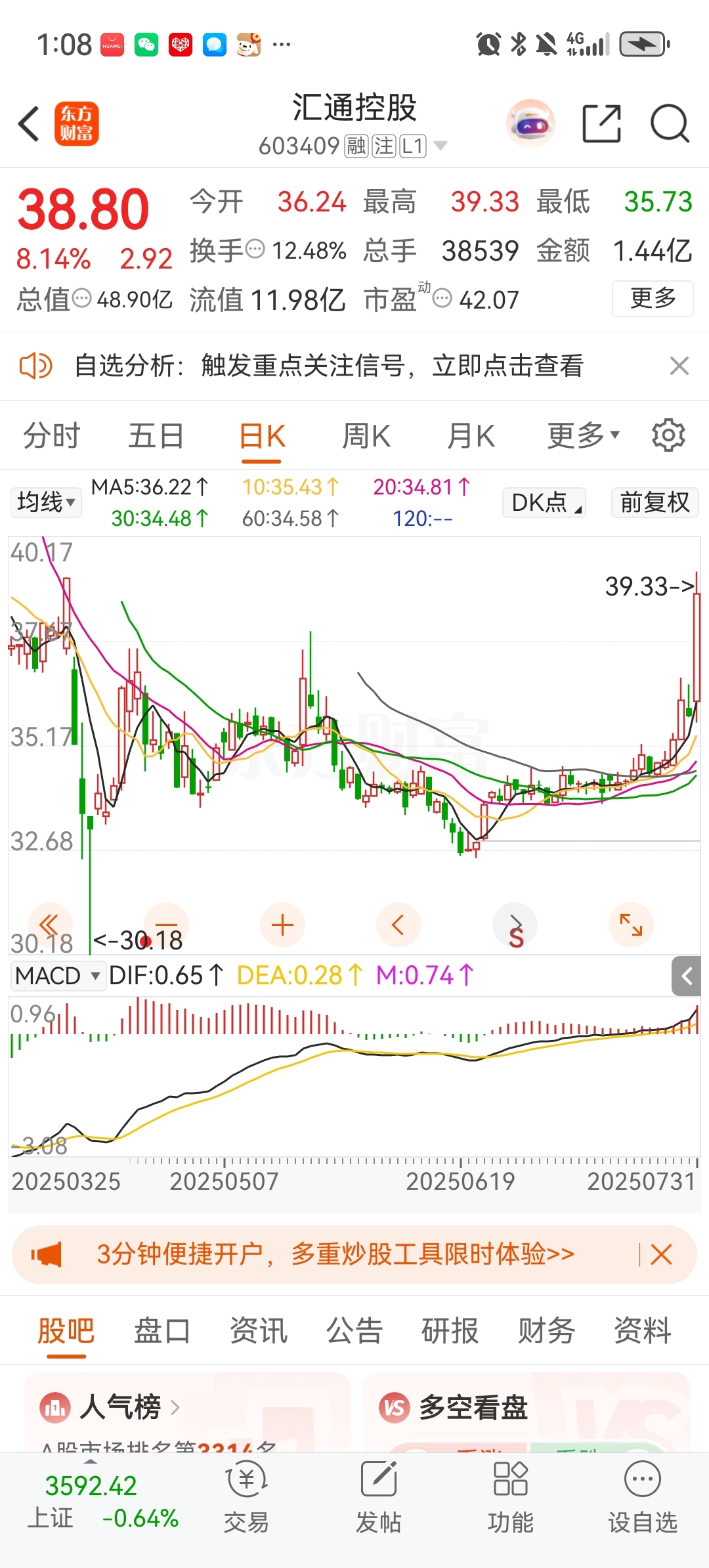This screenshot has height=1568, width=709.
Task: Tap the 39.33 high marker on chart
Action: [x=649, y=586]
